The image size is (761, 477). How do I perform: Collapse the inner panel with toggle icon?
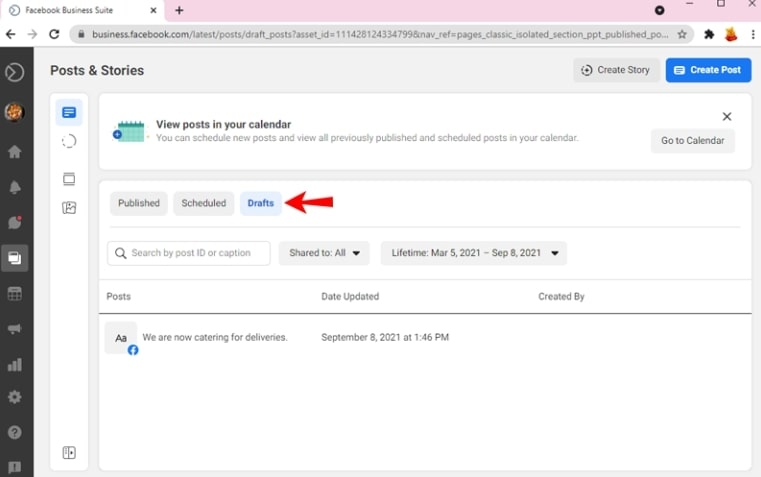pos(69,453)
